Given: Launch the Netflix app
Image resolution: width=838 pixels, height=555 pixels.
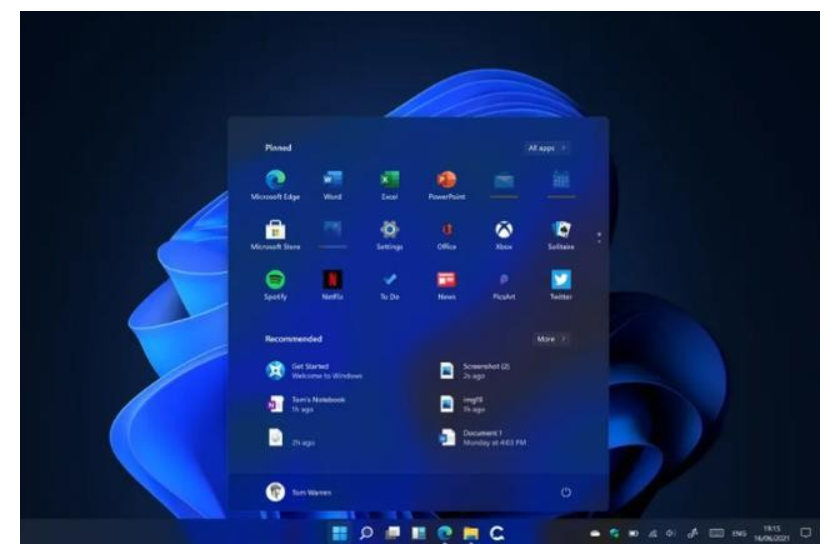Looking at the screenshot, I should 332,284.
